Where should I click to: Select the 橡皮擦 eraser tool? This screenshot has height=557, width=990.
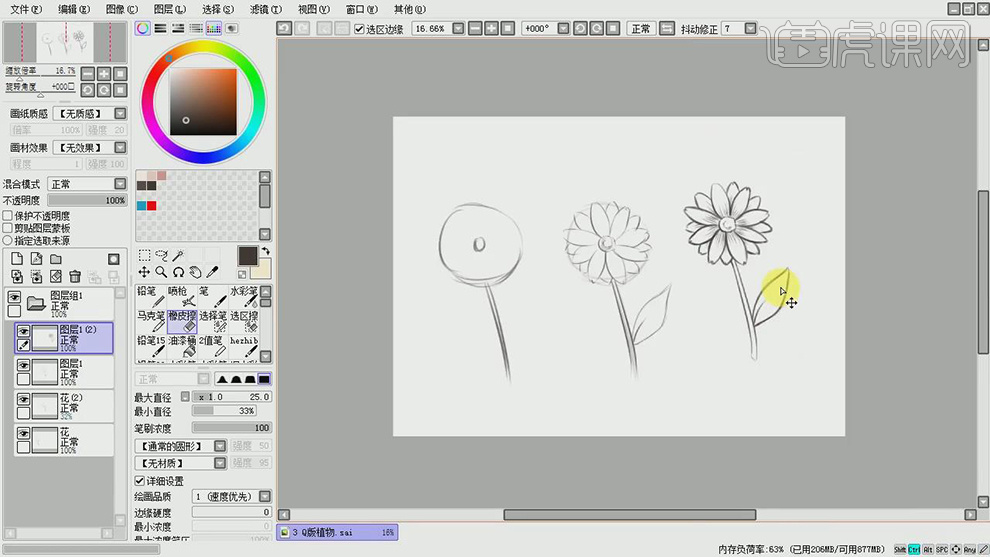181,320
